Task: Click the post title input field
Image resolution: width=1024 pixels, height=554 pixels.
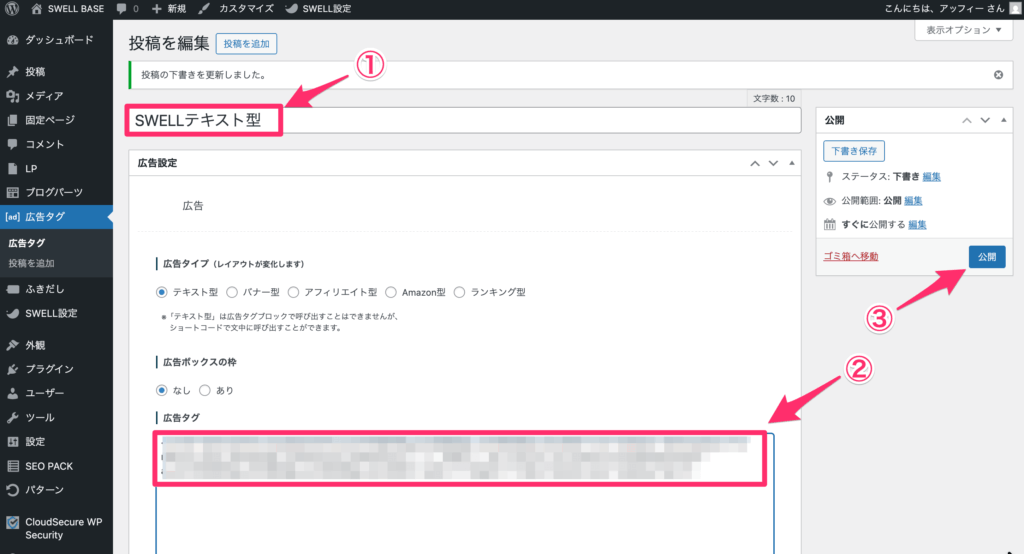Action: (540, 120)
